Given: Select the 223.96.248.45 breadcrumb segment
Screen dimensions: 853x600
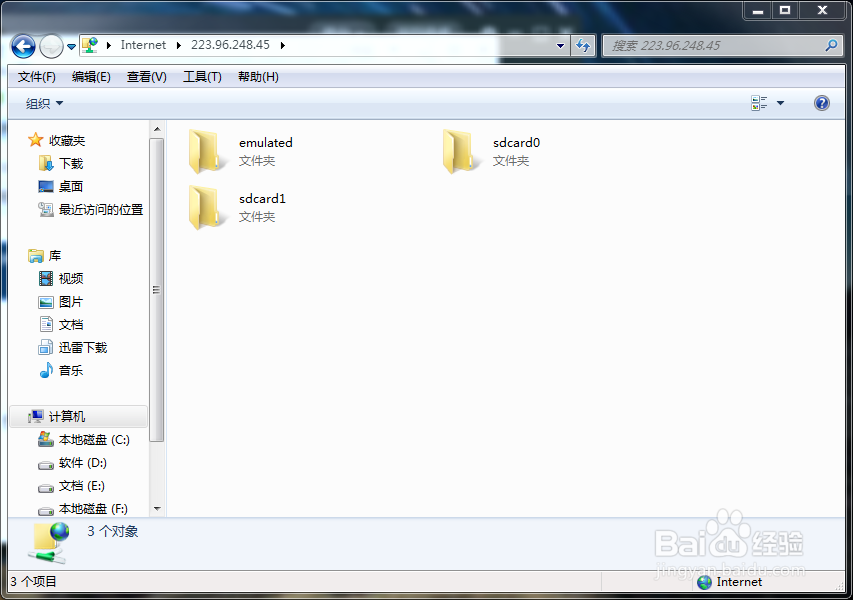Looking at the screenshot, I should pyautogui.click(x=230, y=45).
